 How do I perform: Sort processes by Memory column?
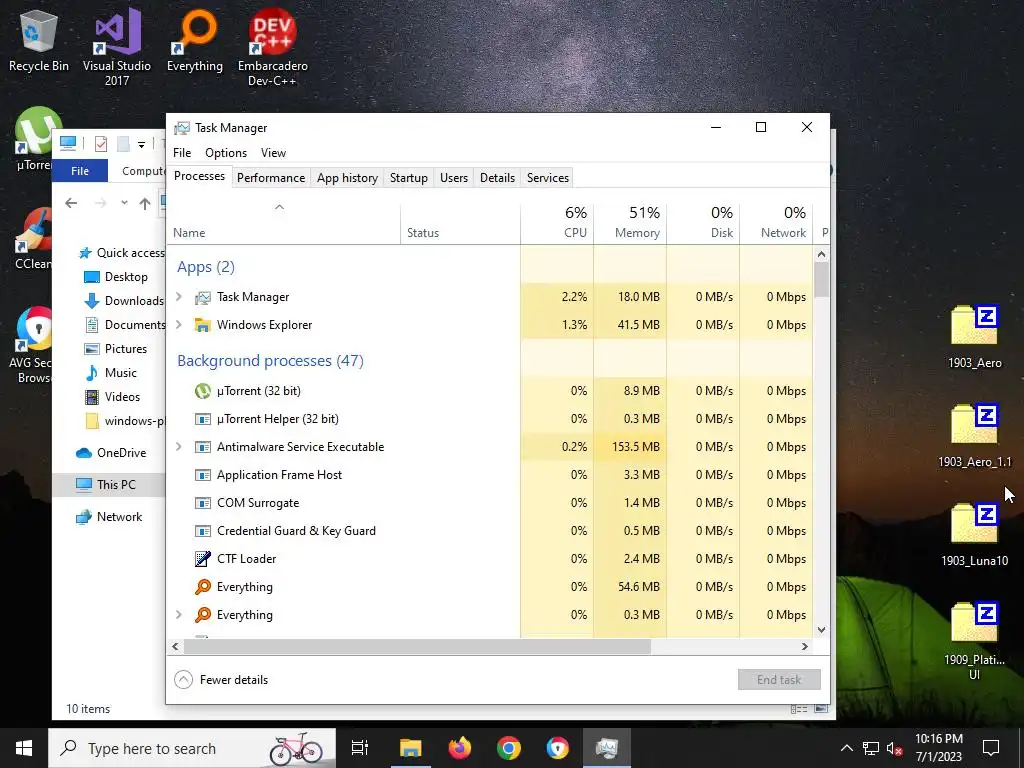point(630,223)
